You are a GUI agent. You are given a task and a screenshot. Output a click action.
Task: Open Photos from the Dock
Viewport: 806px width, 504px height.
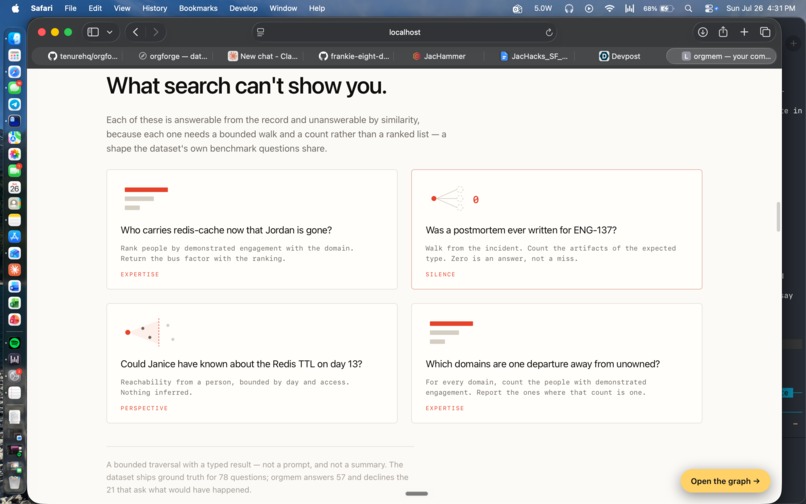[x=14, y=154]
